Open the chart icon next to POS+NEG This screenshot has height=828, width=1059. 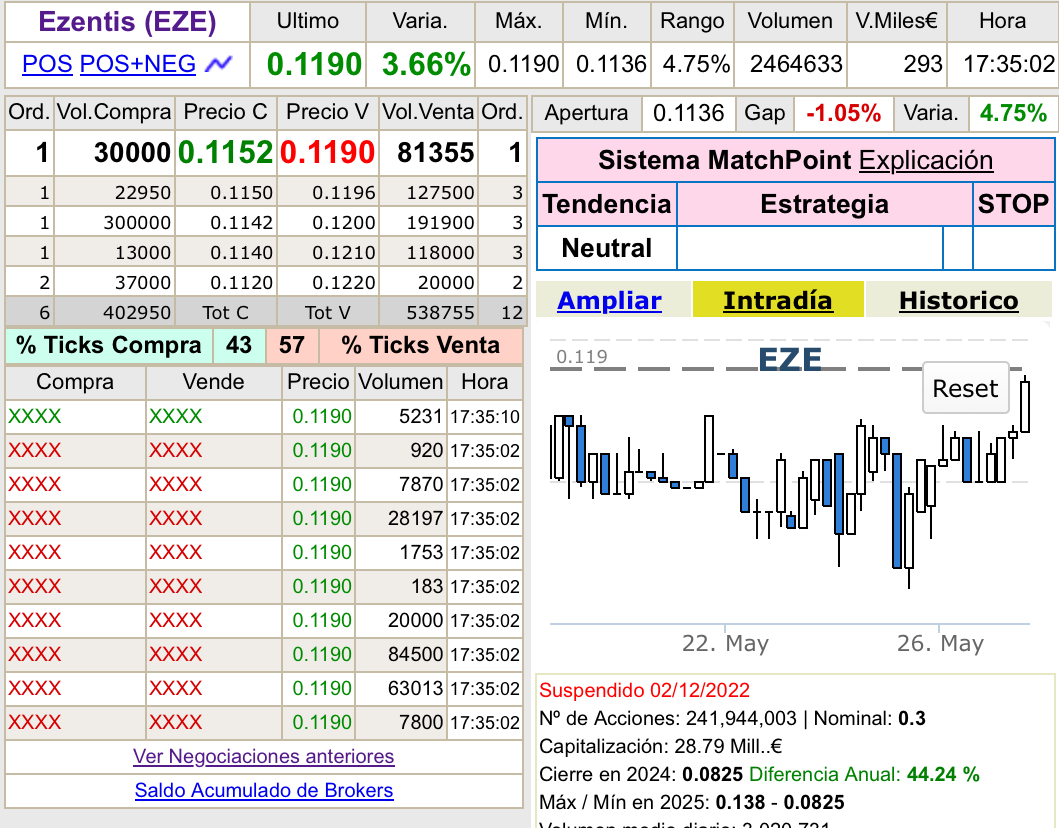point(218,64)
